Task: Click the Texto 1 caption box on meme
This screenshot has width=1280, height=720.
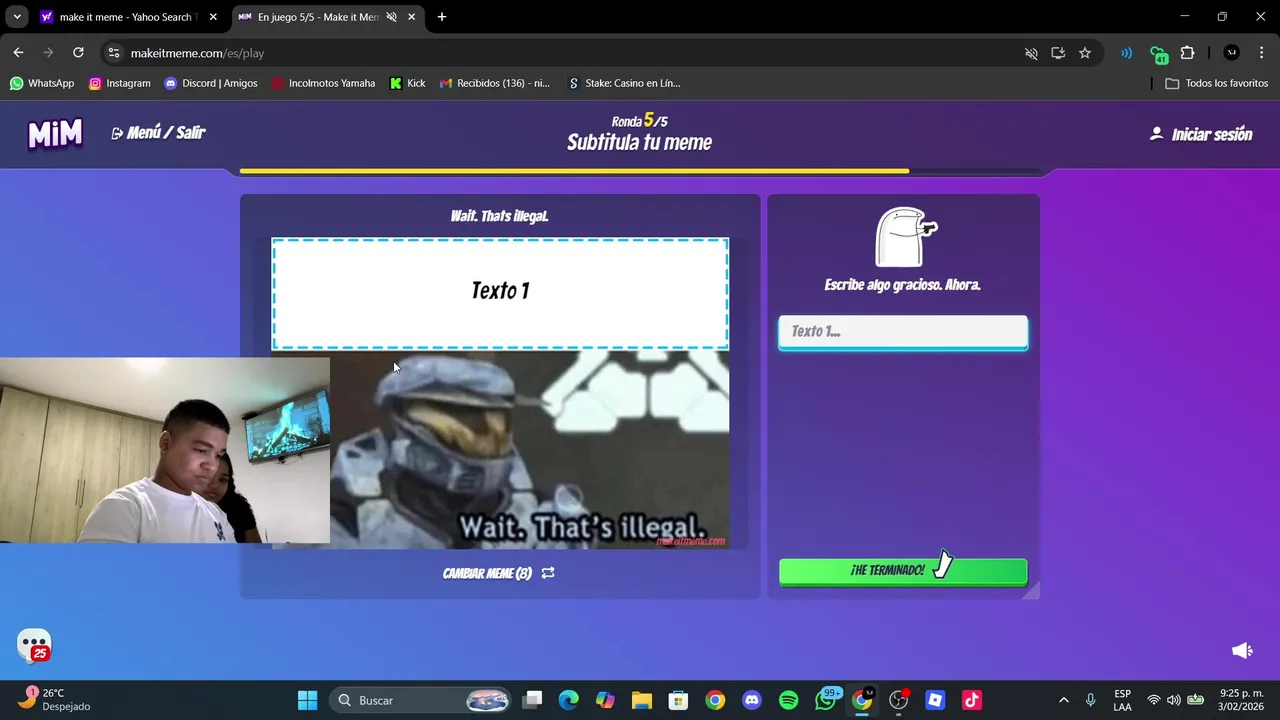Action: coord(500,293)
